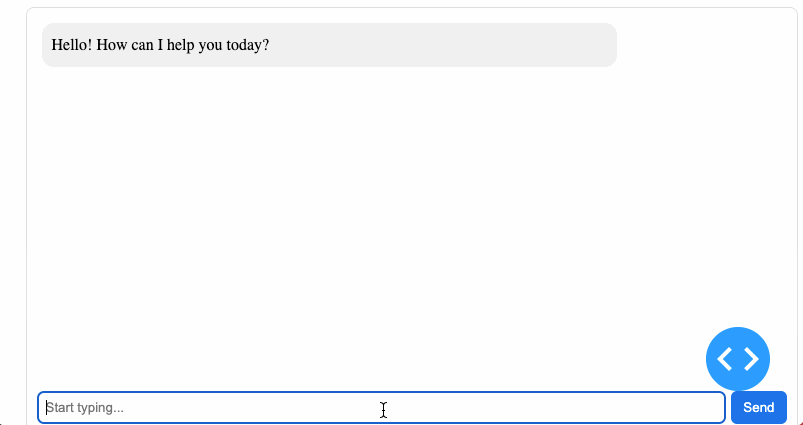Click the right angle bracket on blue circle
Screen dimensions: 803x425
point(751,358)
